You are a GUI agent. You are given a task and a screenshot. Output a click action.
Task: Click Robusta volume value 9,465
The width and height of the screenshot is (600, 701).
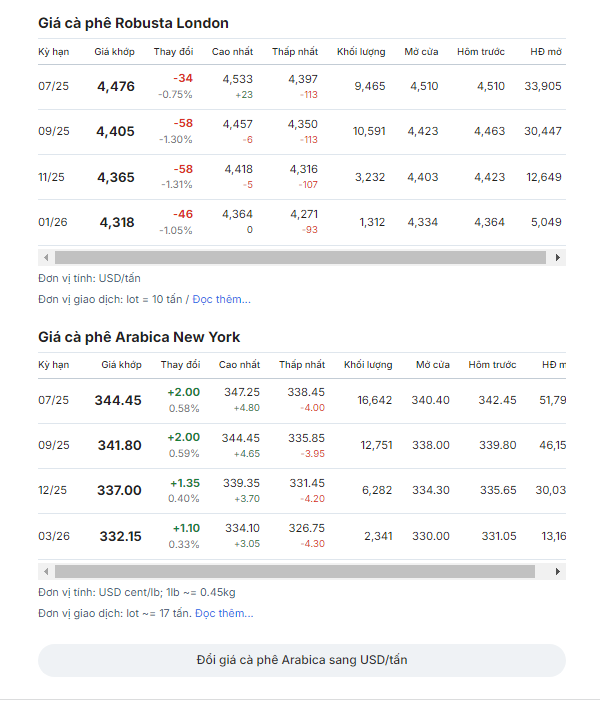pyautogui.click(x=370, y=86)
